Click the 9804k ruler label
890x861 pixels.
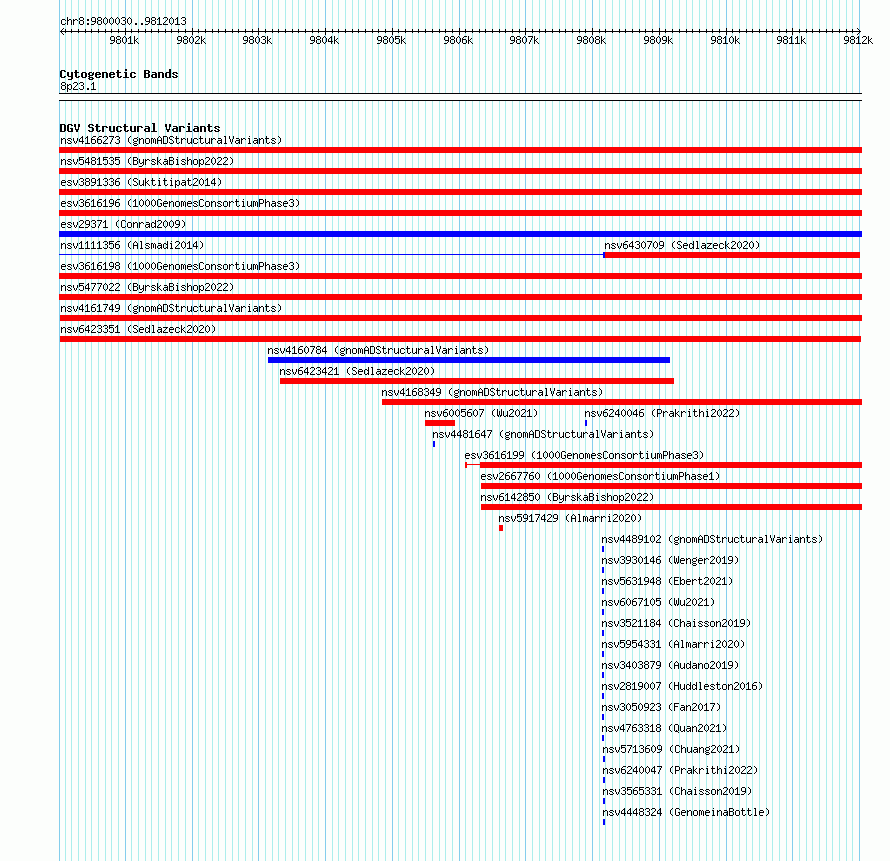click(324, 40)
